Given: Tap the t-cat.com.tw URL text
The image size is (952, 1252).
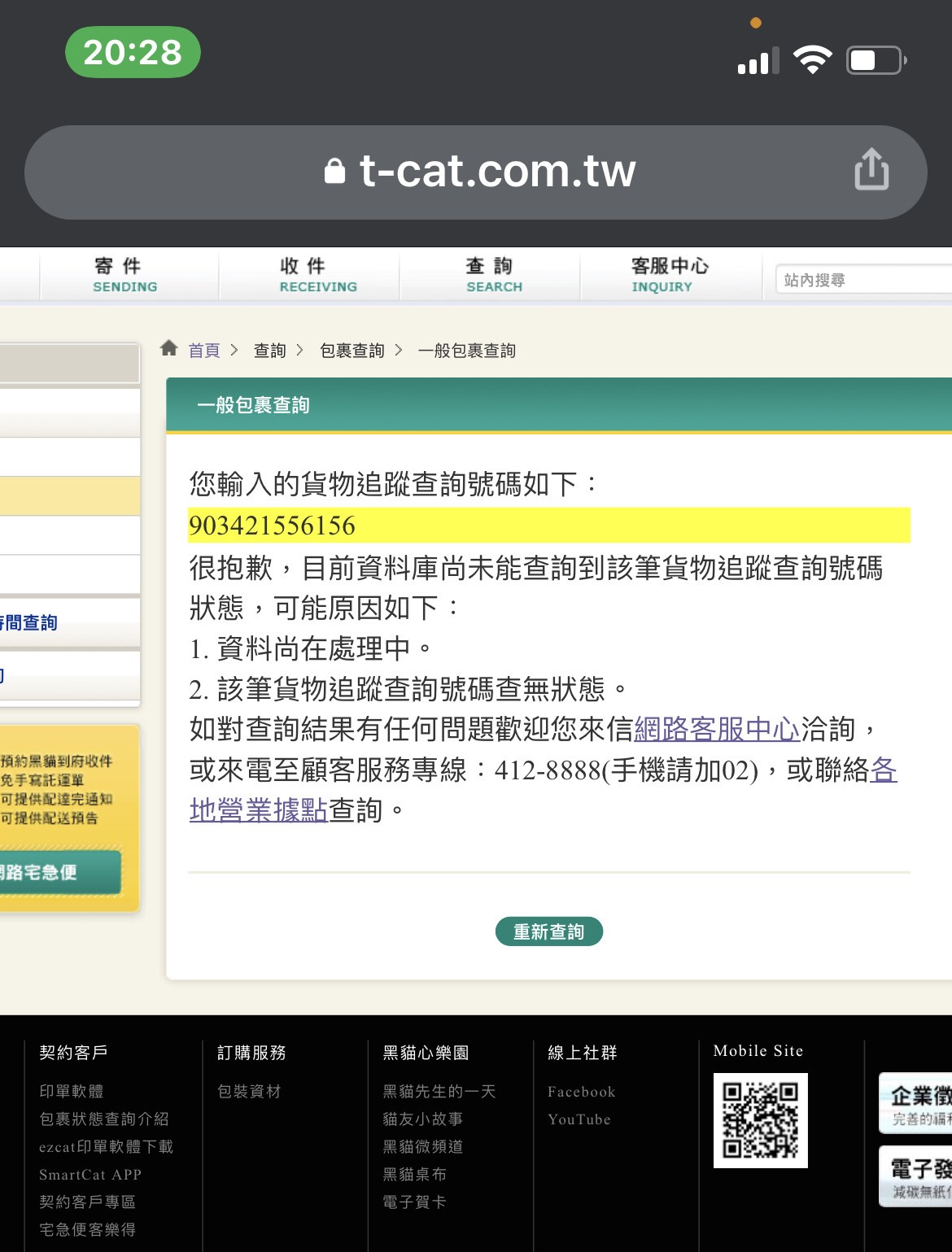Looking at the screenshot, I should point(497,171).
